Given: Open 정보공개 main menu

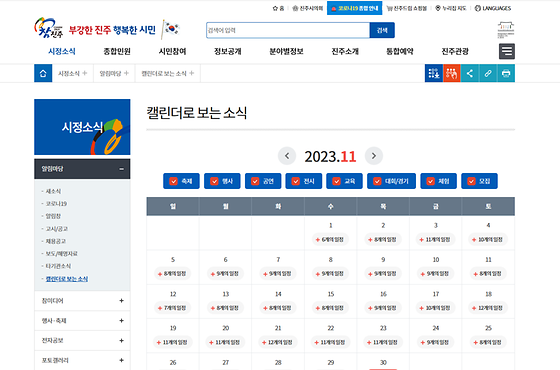Looking at the screenshot, I should (228, 51).
